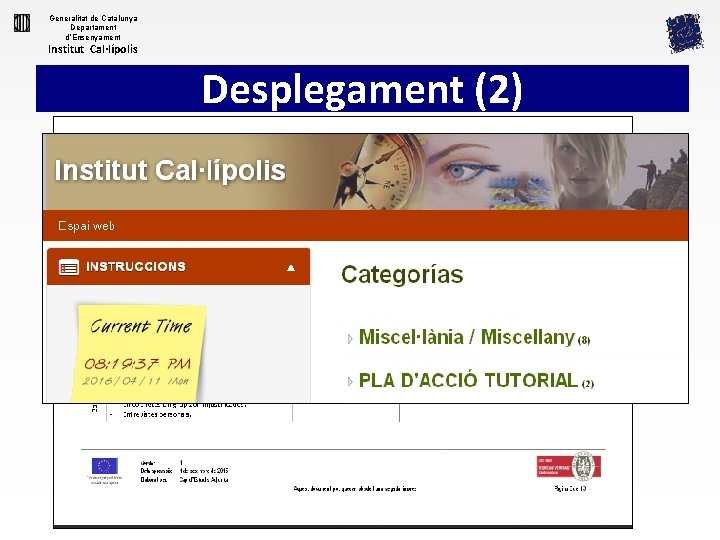
Task: Click the Current Time sticky note widget
Action: click(x=139, y=353)
